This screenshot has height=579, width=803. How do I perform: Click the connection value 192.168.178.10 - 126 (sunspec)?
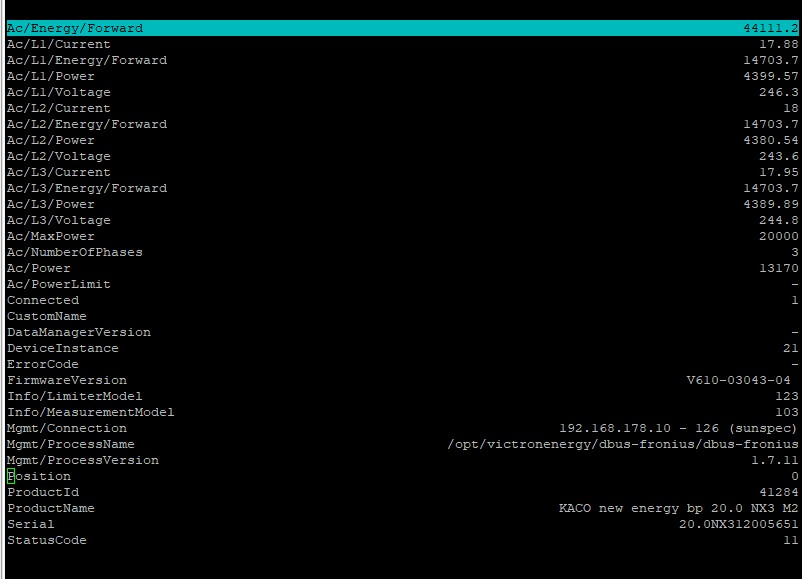678,428
